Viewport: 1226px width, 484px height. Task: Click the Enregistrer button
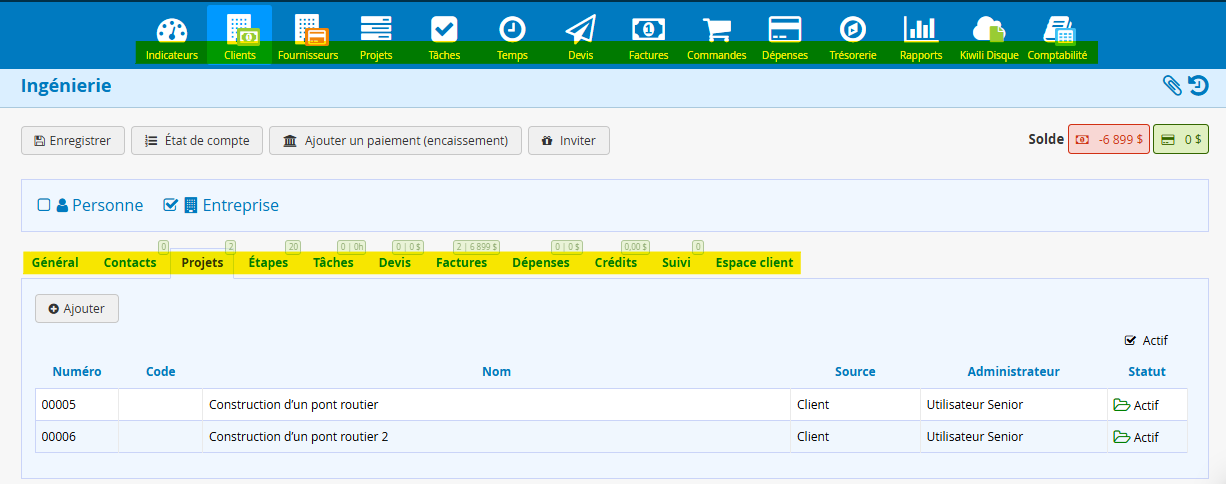(72, 141)
